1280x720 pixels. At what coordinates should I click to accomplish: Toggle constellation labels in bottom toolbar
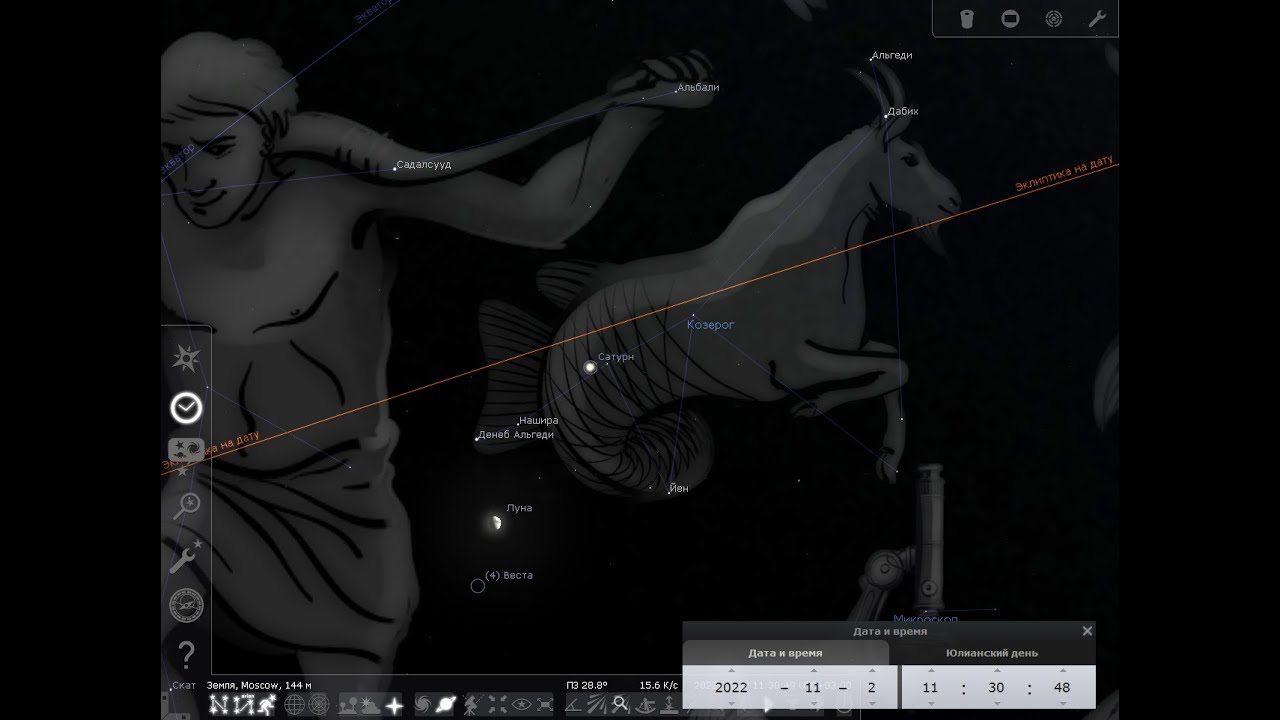[x=242, y=705]
